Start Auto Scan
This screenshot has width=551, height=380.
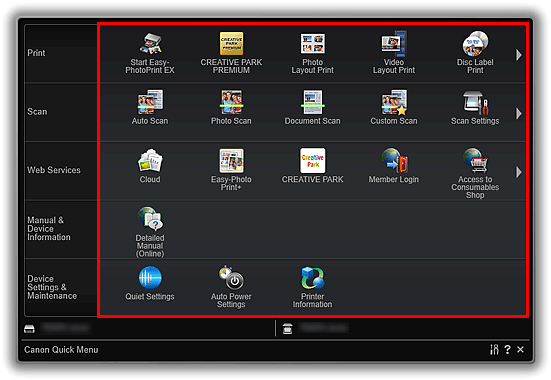coord(150,108)
